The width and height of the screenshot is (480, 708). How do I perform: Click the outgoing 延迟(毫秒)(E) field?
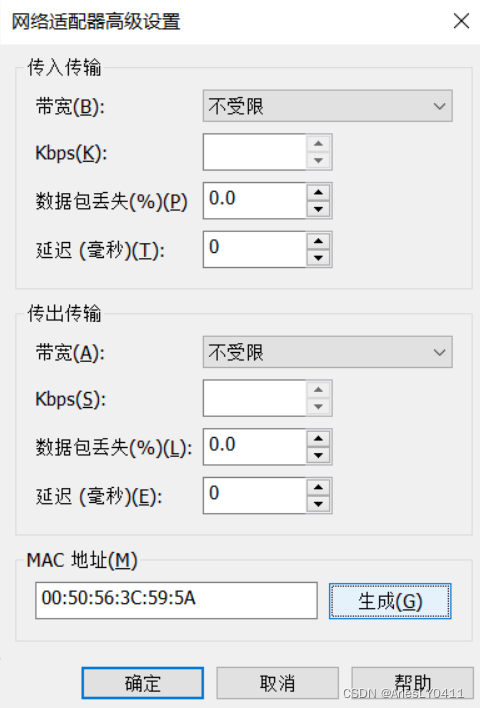(x=255, y=495)
